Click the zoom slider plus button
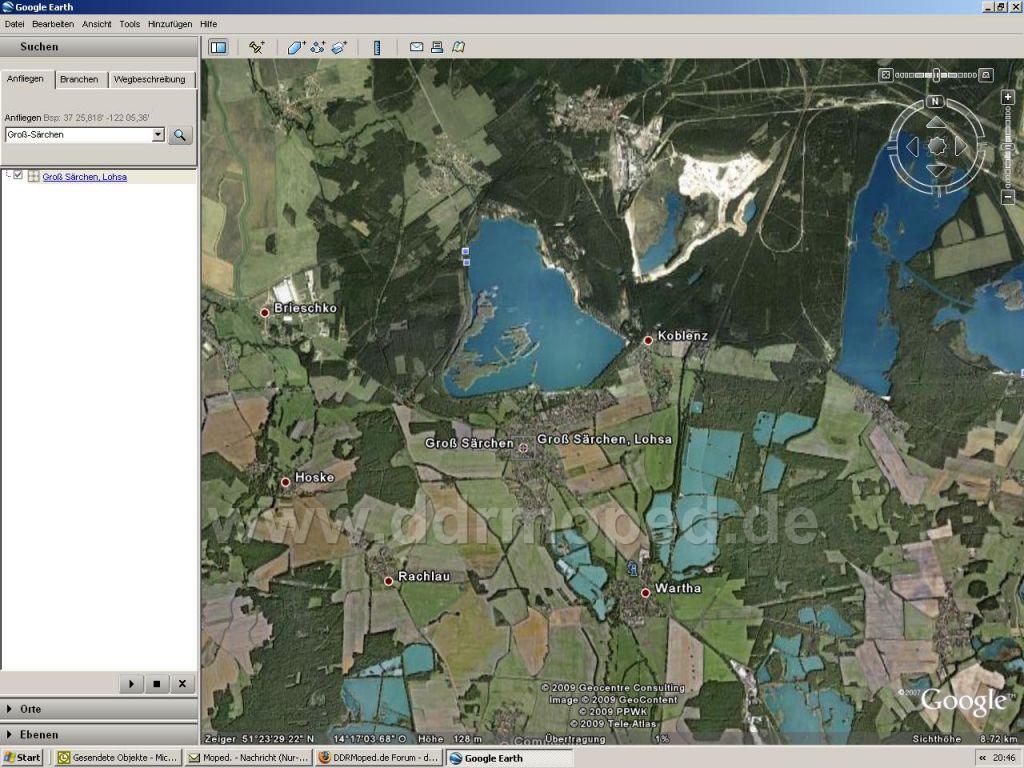The height and width of the screenshot is (768, 1024). click(1008, 97)
